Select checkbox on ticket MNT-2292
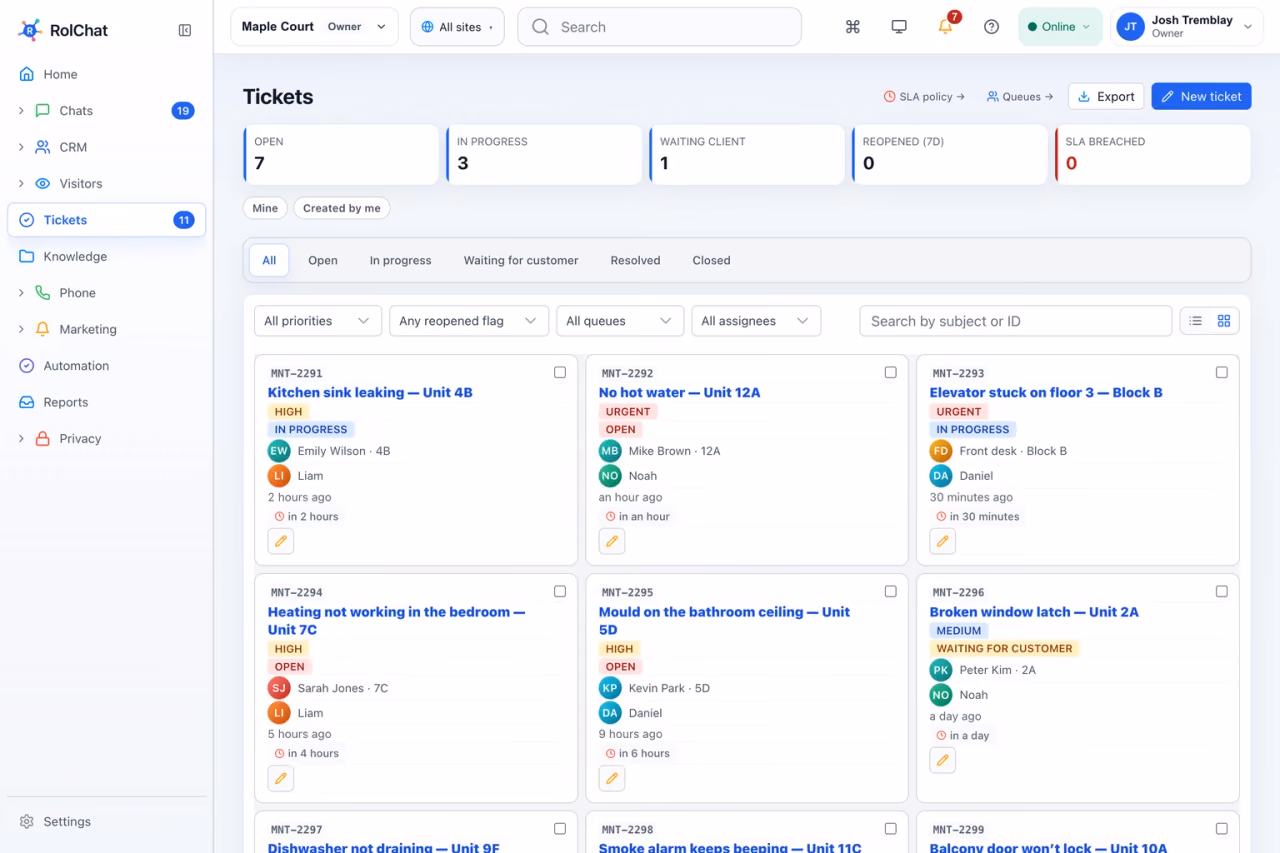1280x853 pixels. (891, 372)
